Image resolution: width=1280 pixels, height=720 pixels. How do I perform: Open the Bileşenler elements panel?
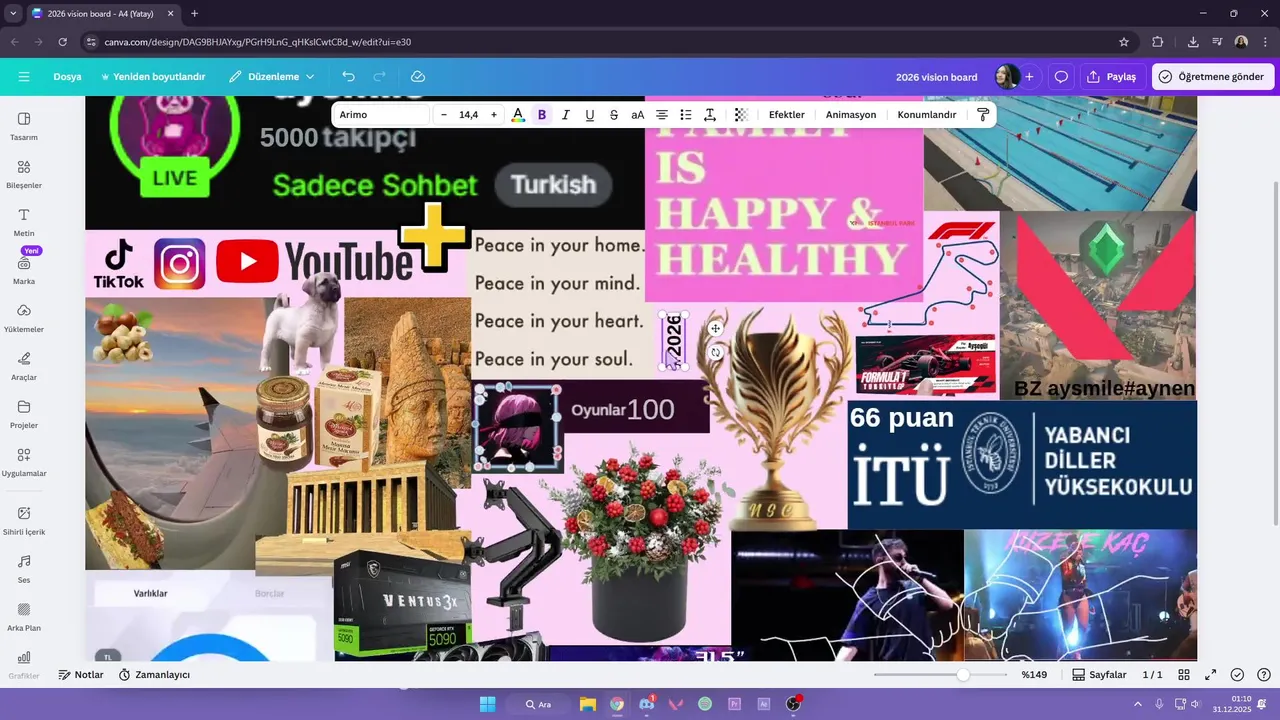pyautogui.click(x=24, y=174)
